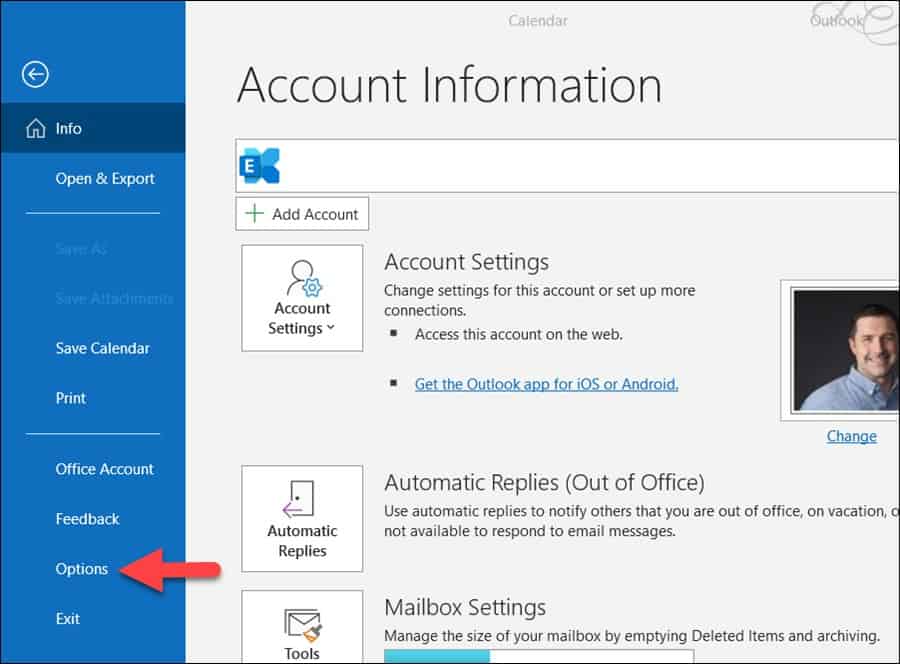Click the Calendar title at top

click(538, 21)
